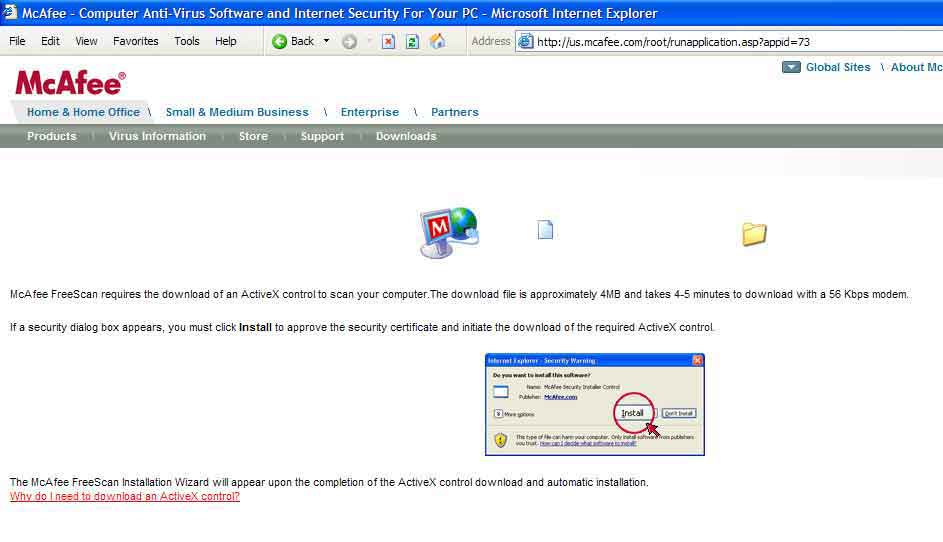Click the Internet Explorer title bar icon
The image size is (943, 542).
point(10,12)
